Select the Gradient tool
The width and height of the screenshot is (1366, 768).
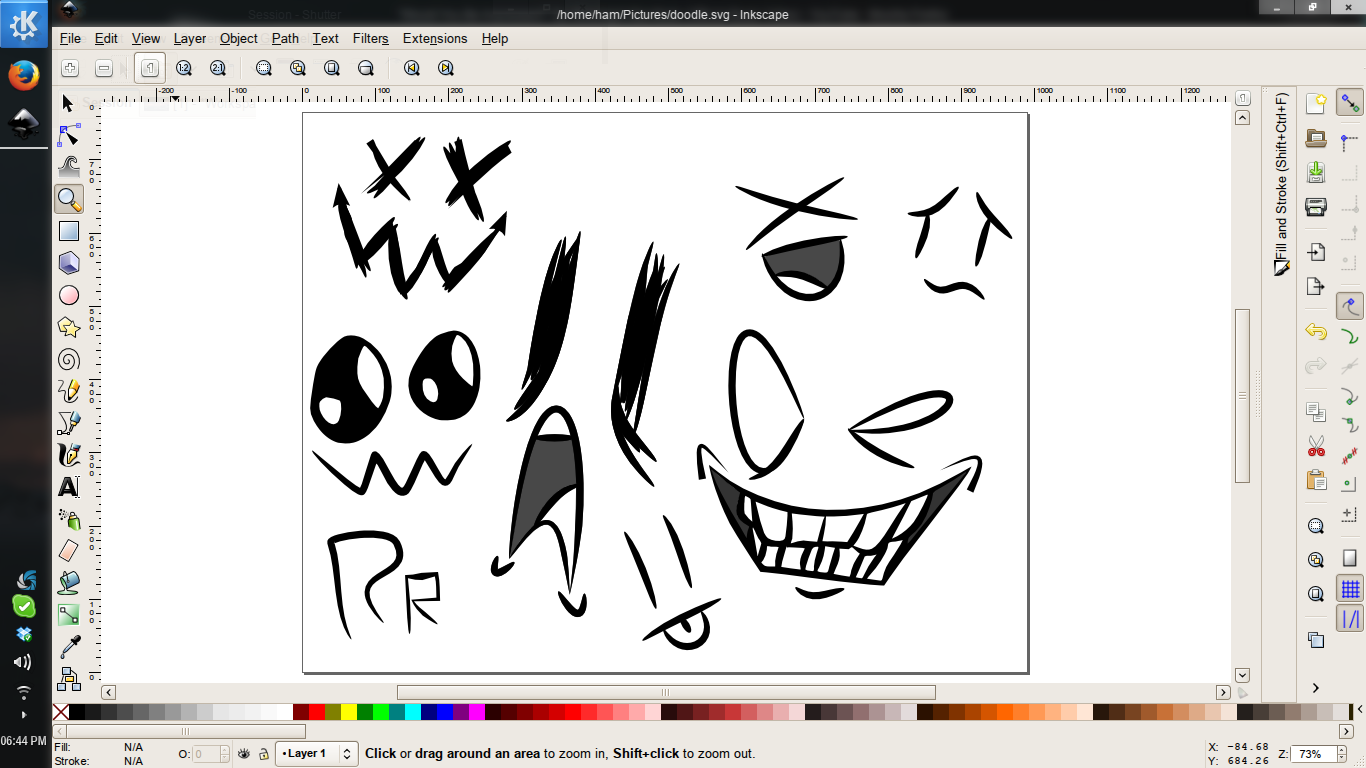[x=68, y=614]
